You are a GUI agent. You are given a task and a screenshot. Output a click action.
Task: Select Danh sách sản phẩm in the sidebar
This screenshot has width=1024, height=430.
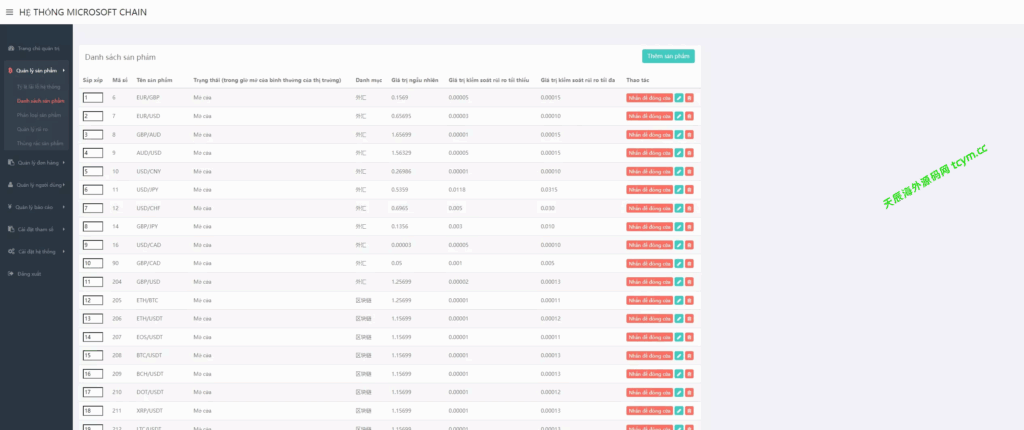coord(40,101)
